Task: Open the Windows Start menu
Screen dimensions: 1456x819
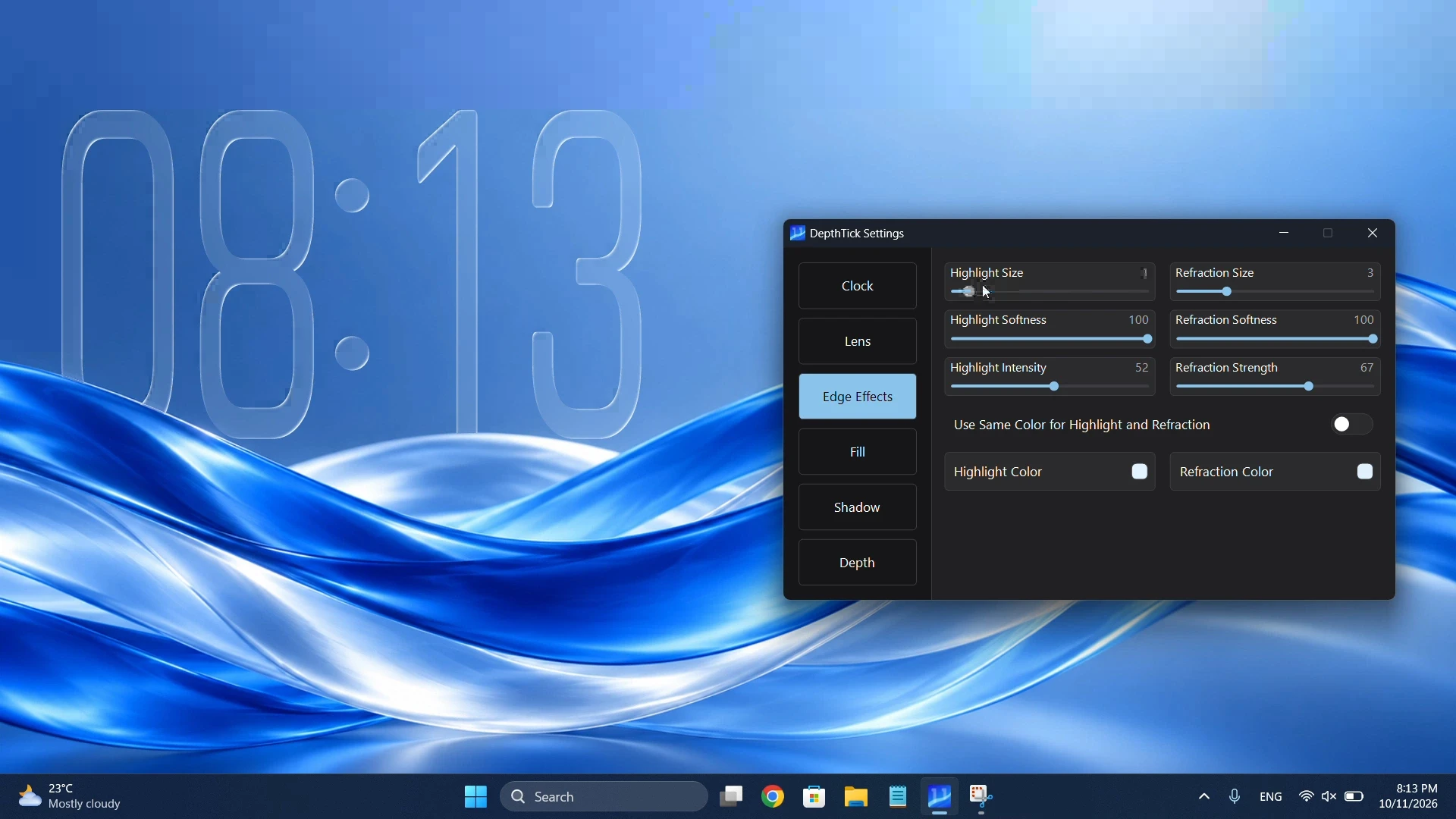Action: pos(476,797)
